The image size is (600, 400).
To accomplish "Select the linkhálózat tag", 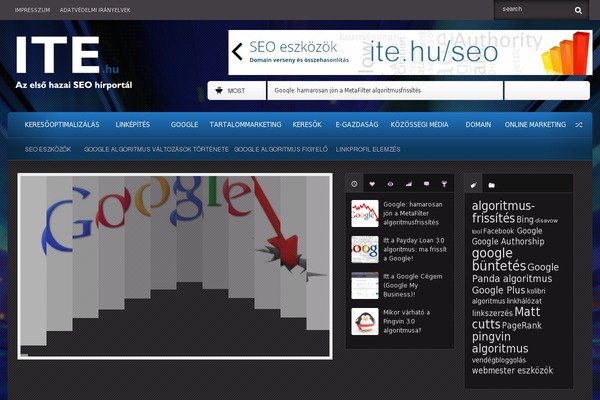I will (x=524, y=301).
